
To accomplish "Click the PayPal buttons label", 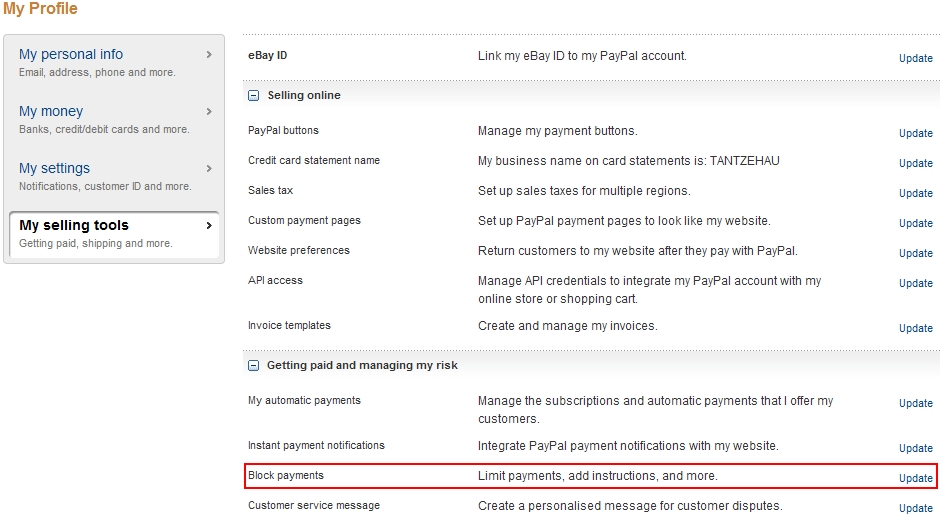I will [283, 130].
